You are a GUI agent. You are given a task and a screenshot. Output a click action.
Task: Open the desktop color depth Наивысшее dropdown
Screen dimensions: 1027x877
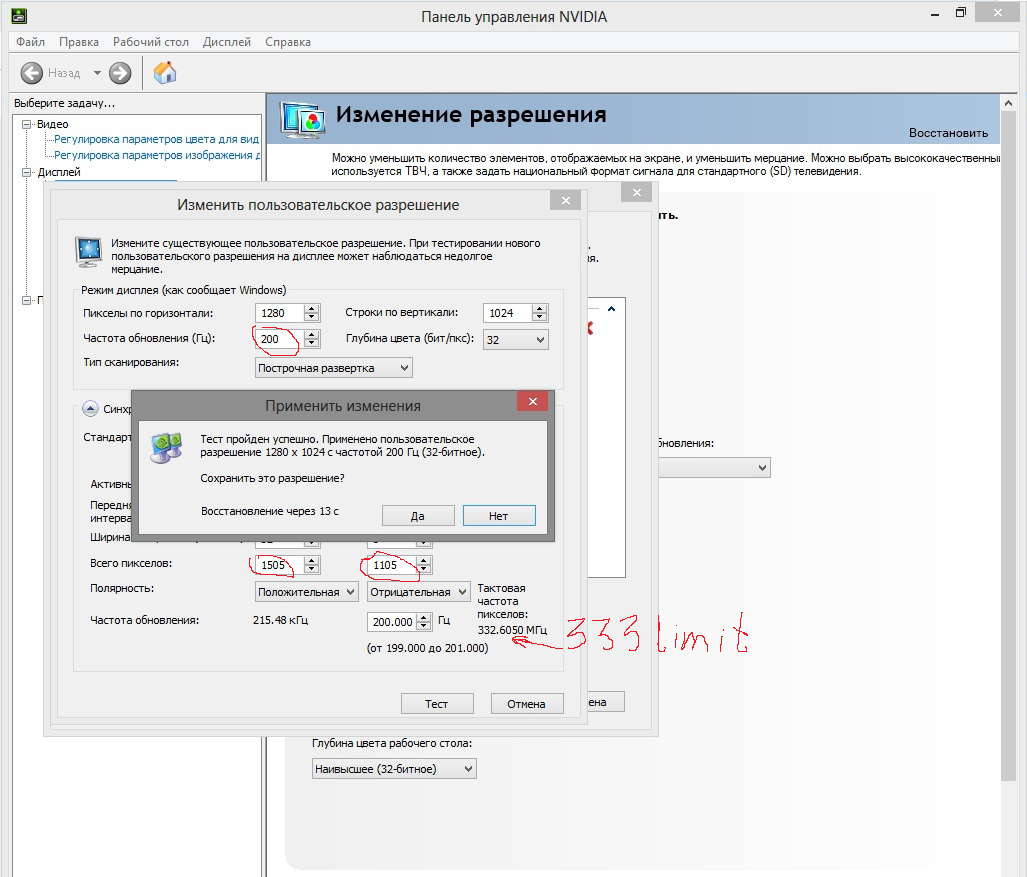coord(394,769)
